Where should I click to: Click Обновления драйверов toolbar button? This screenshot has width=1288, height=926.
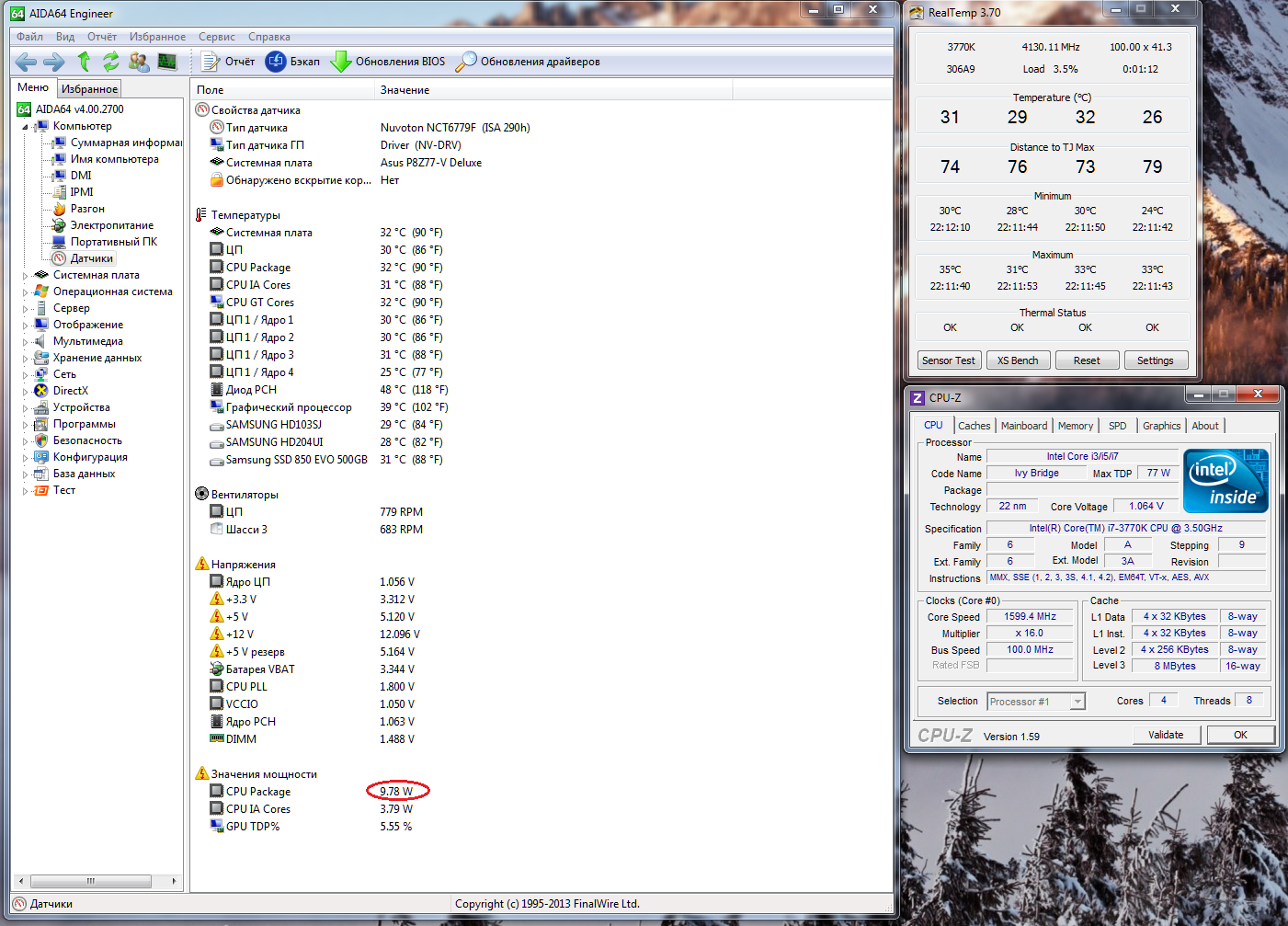click(x=529, y=62)
